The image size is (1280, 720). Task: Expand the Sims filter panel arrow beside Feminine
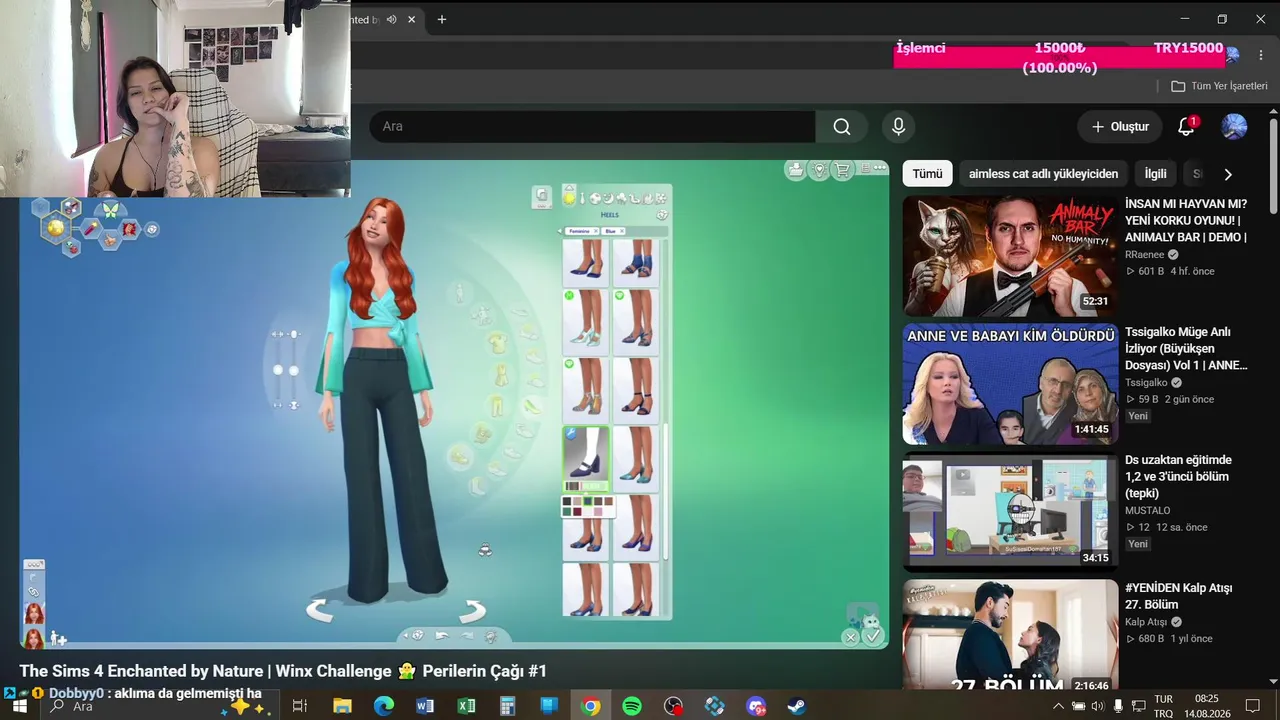tap(560, 231)
